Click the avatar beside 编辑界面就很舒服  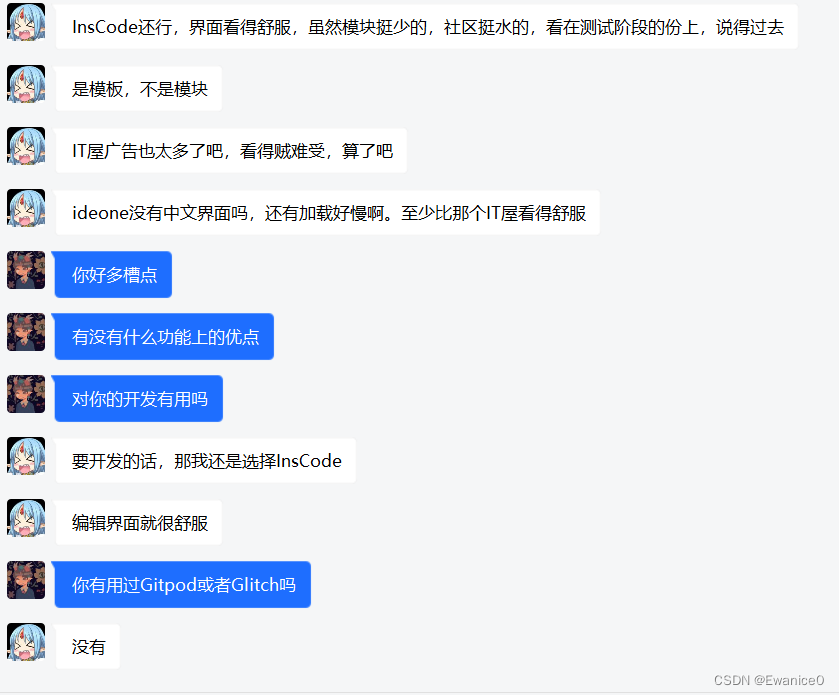tap(26, 518)
